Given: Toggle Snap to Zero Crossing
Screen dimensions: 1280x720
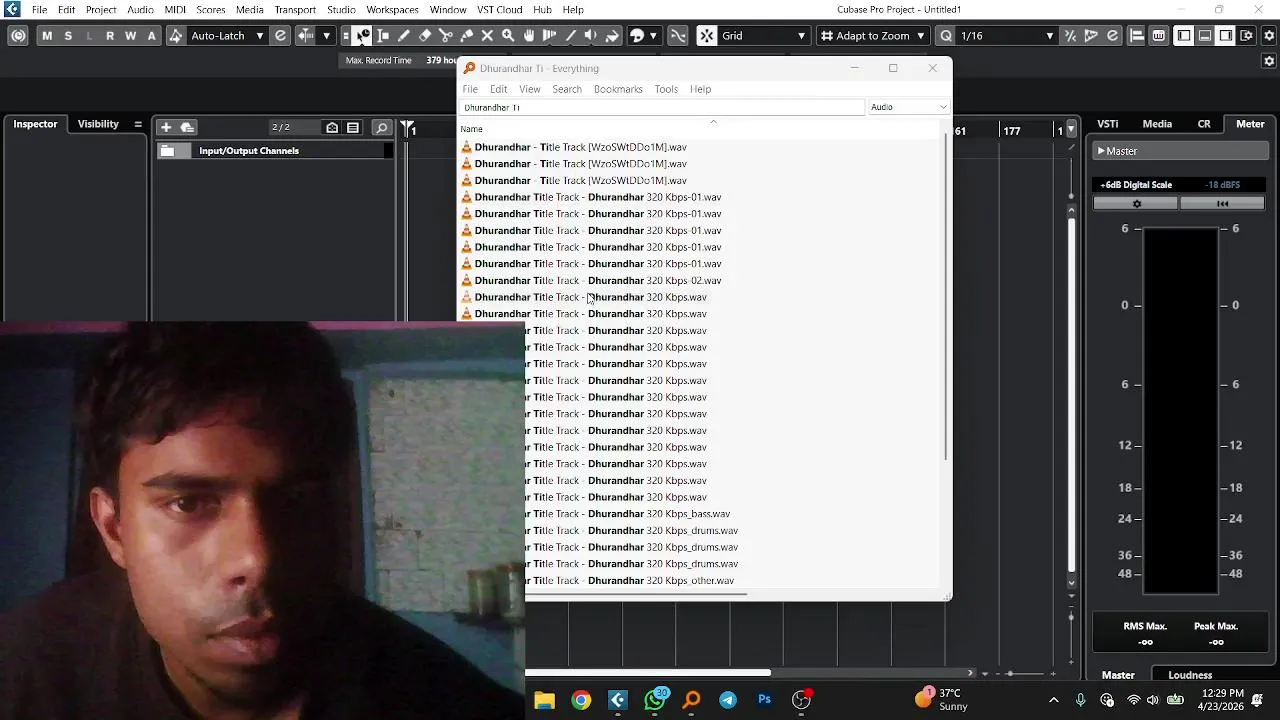Looking at the screenshot, I should point(678,35).
